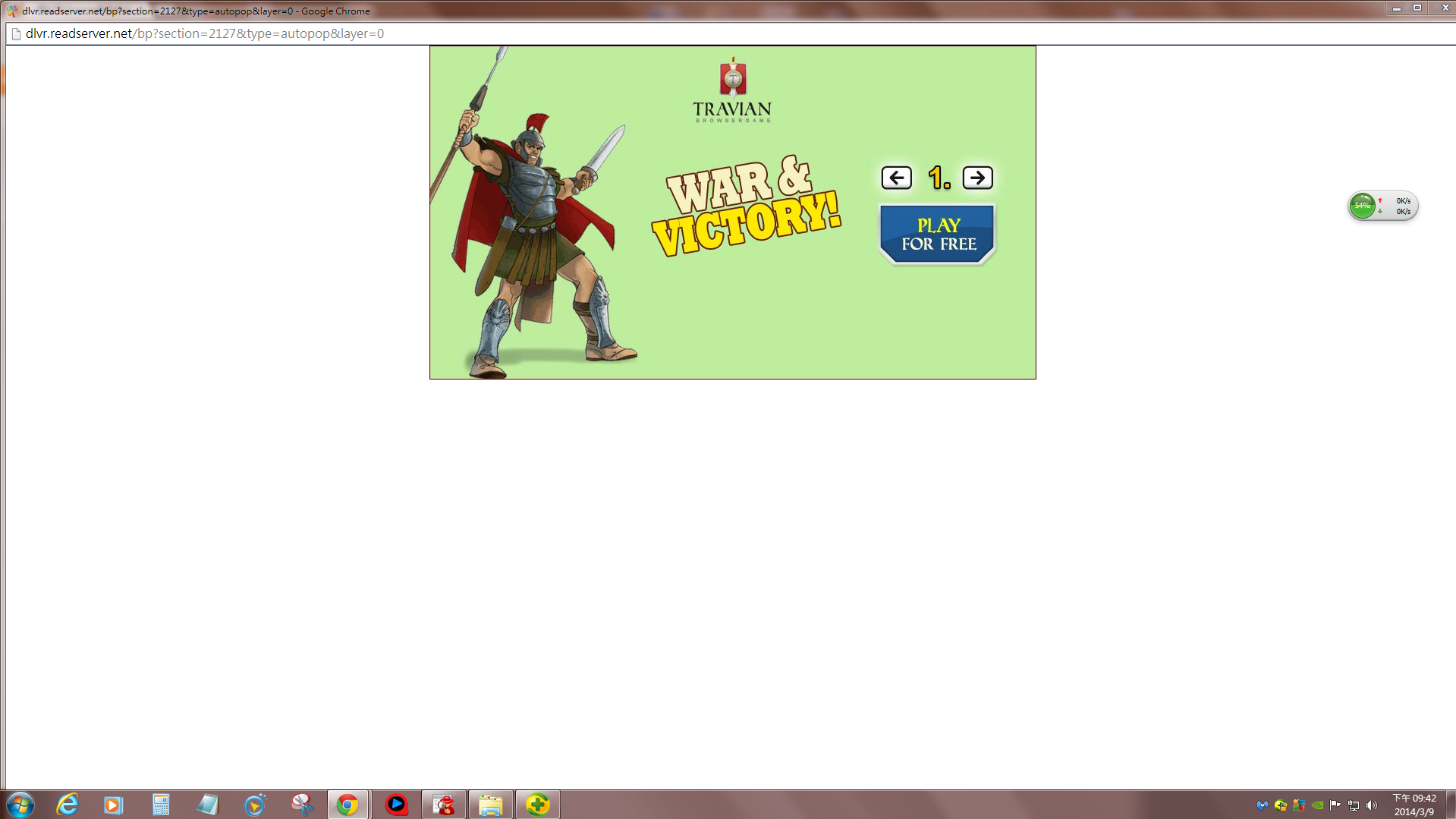1456x819 pixels.
Task: Open Windows Media Player from the taskbar
Action: tap(114, 805)
